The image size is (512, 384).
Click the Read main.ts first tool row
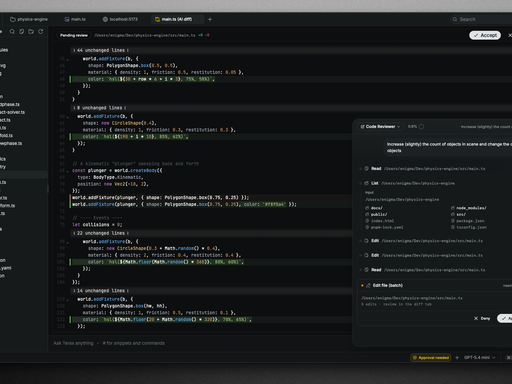point(424,169)
